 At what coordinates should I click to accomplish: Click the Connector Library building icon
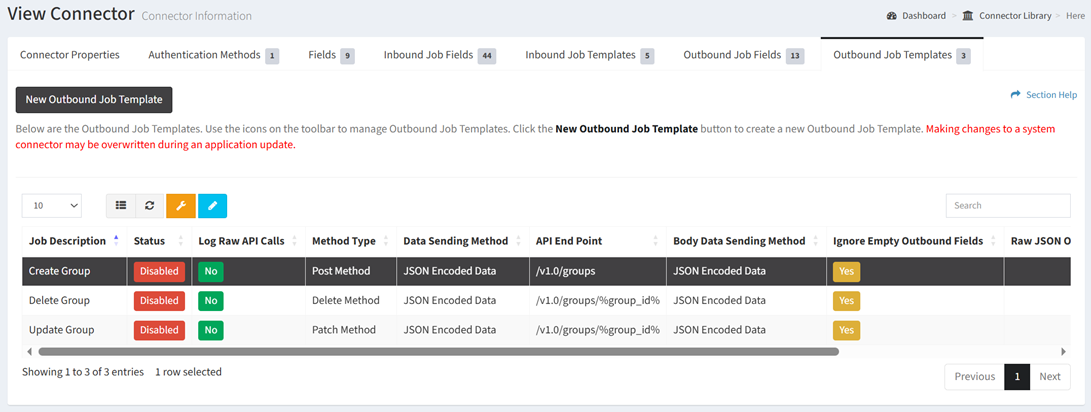pyautogui.click(x=968, y=16)
